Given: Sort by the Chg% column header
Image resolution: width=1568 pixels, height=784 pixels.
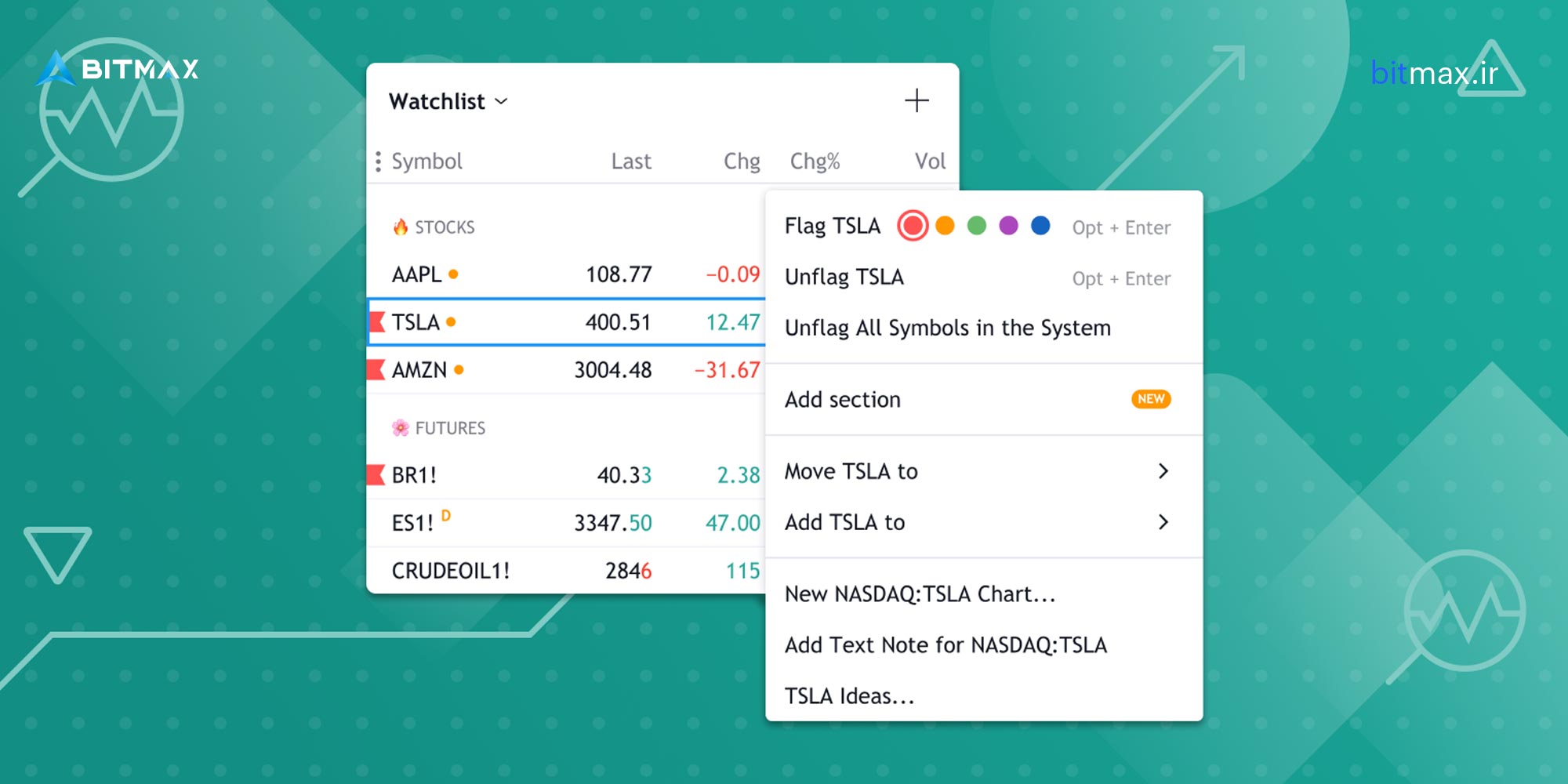Looking at the screenshot, I should click(815, 162).
